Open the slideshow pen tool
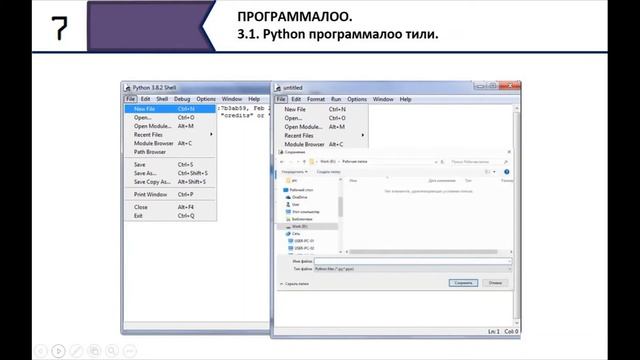This screenshot has height=360, width=640. pos(76,351)
